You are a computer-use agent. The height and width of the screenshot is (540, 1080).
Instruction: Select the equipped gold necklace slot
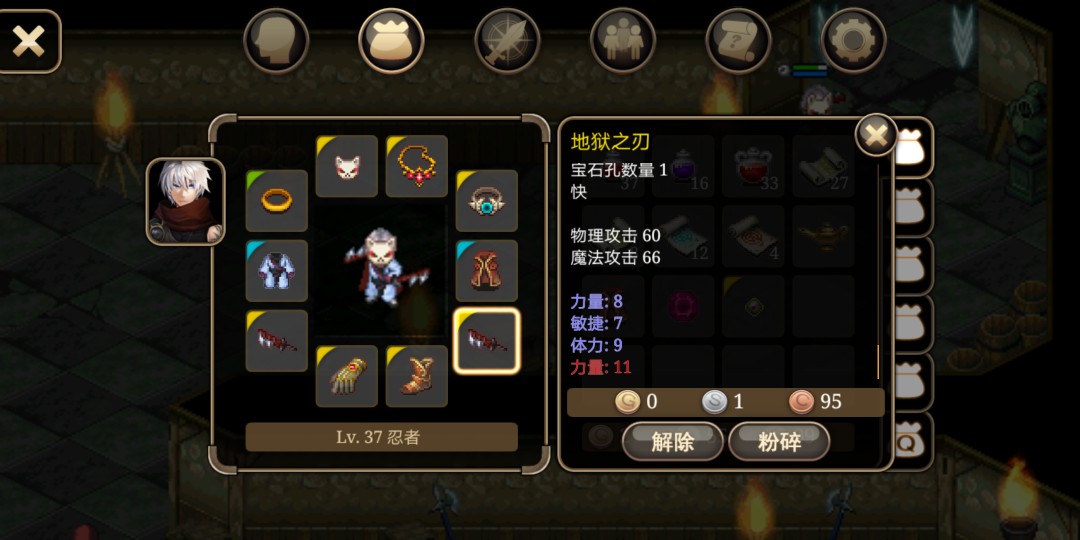[x=417, y=166]
